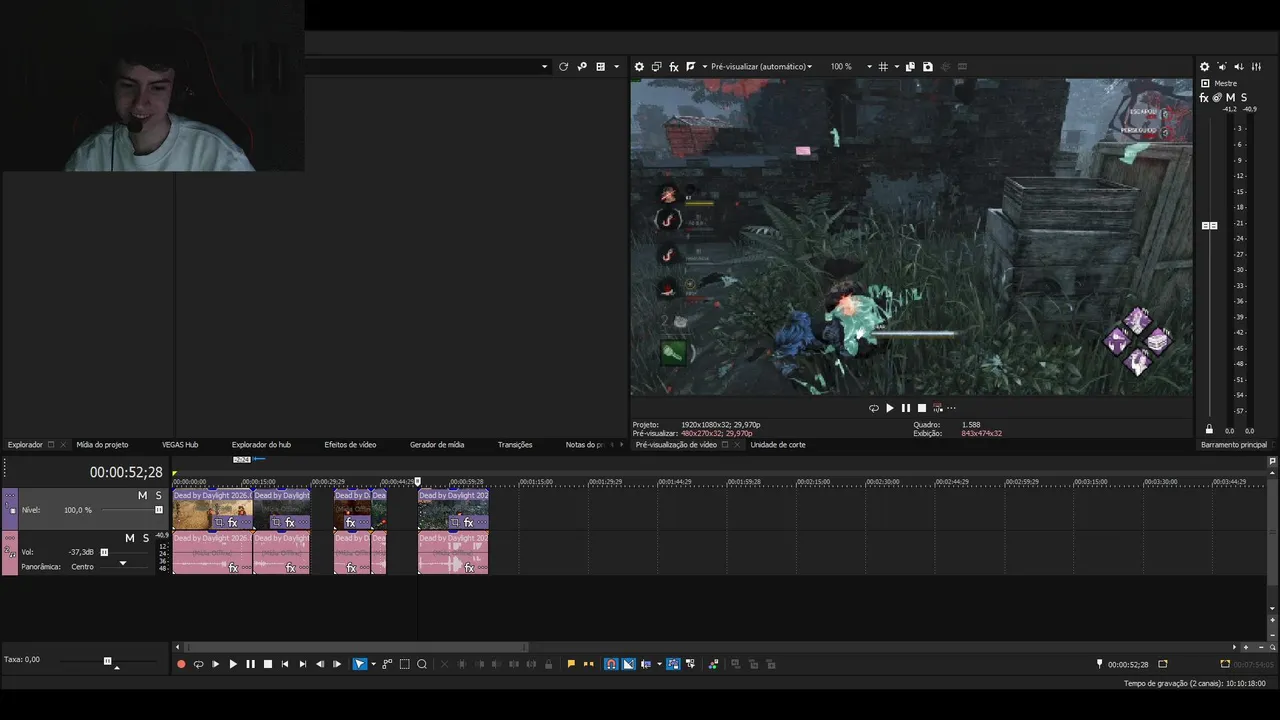Solo the video track
1280x720 pixels.
[158, 496]
